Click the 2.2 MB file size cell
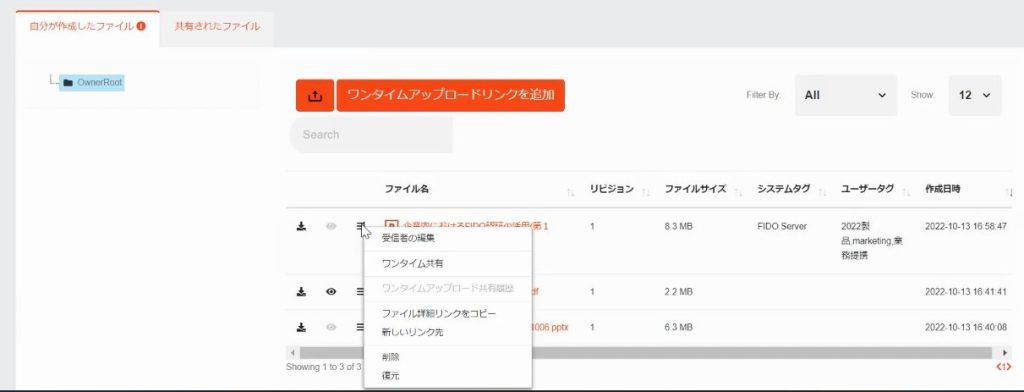The height and width of the screenshot is (392, 1024). coord(679,291)
